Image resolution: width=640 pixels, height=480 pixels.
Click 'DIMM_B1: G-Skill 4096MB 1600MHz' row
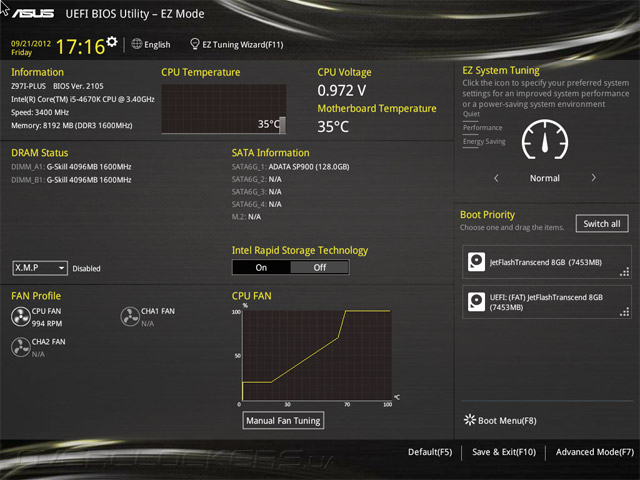(x=71, y=180)
